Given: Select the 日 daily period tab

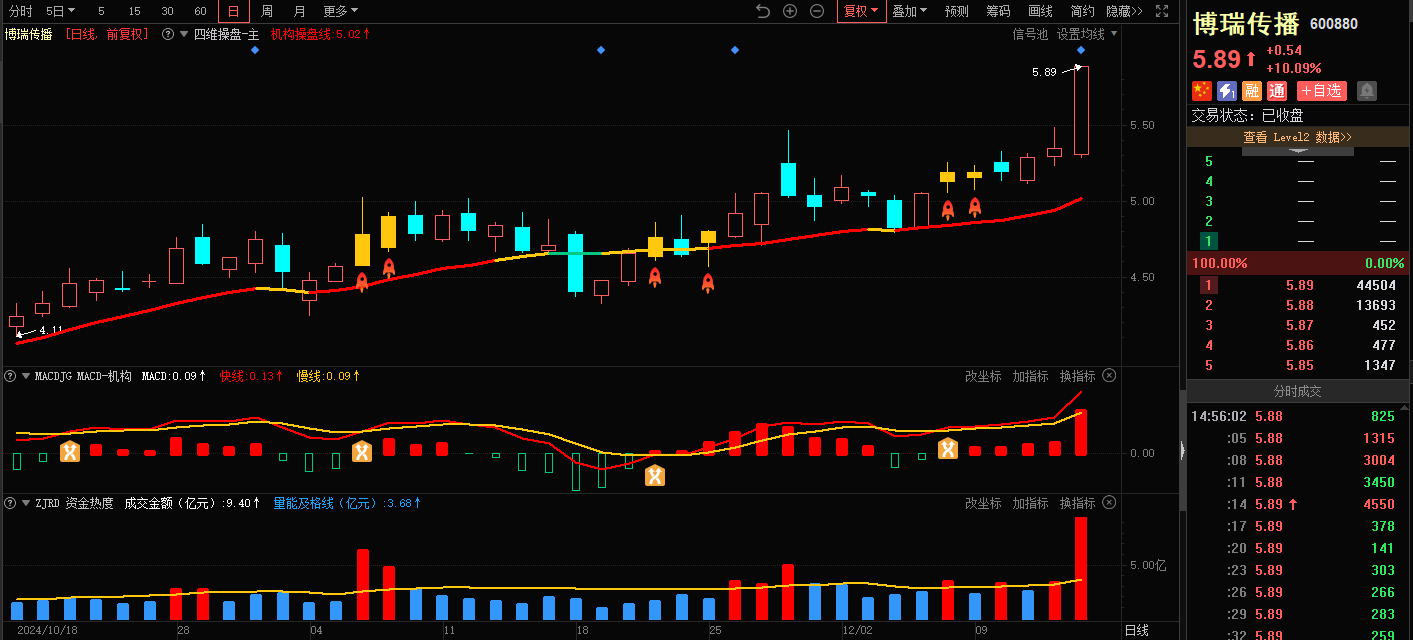Looking at the screenshot, I should point(233,11).
